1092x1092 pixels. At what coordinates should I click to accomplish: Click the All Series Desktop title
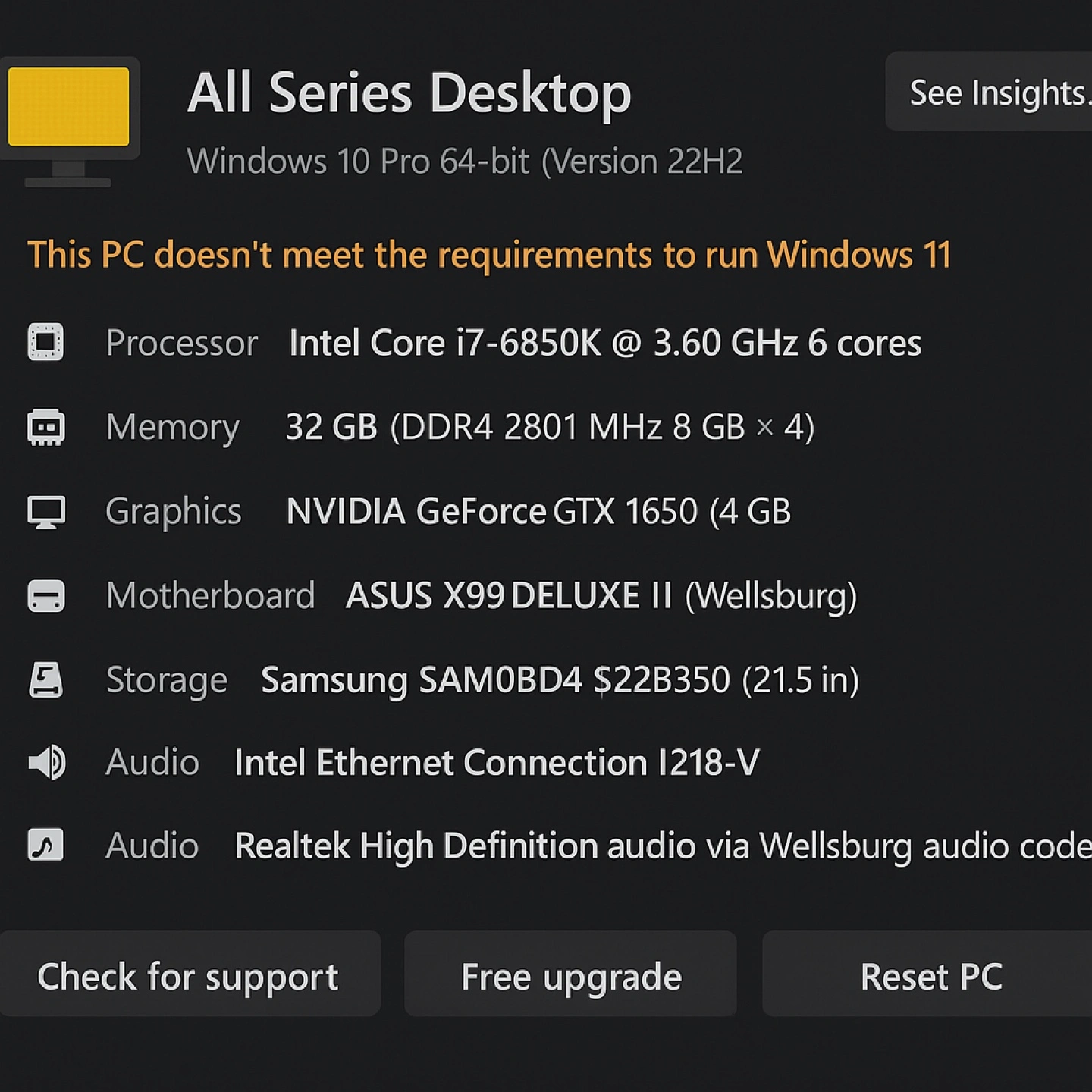point(409,93)
